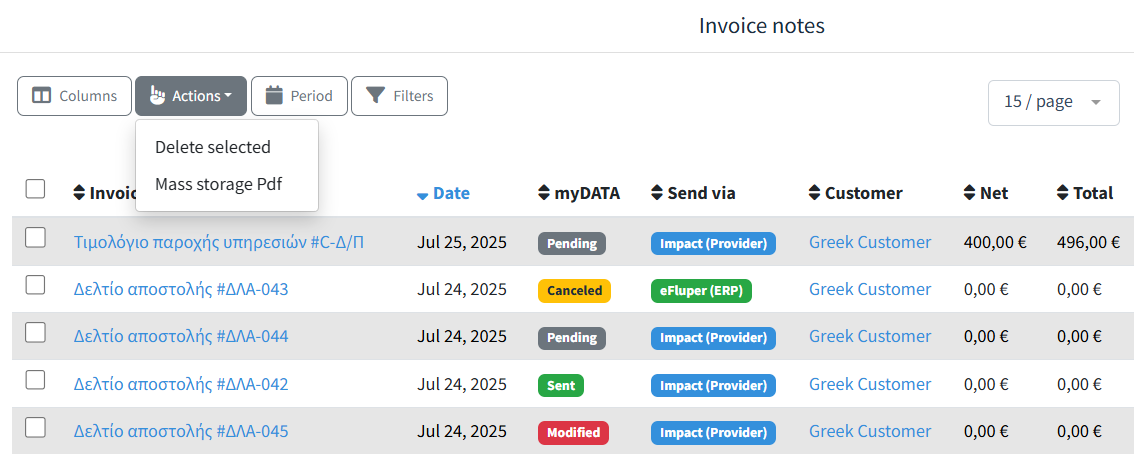Choose Mass storage Pdf menu item
This screenshot has height=454, width=1134.
click(x=219, y=184)
